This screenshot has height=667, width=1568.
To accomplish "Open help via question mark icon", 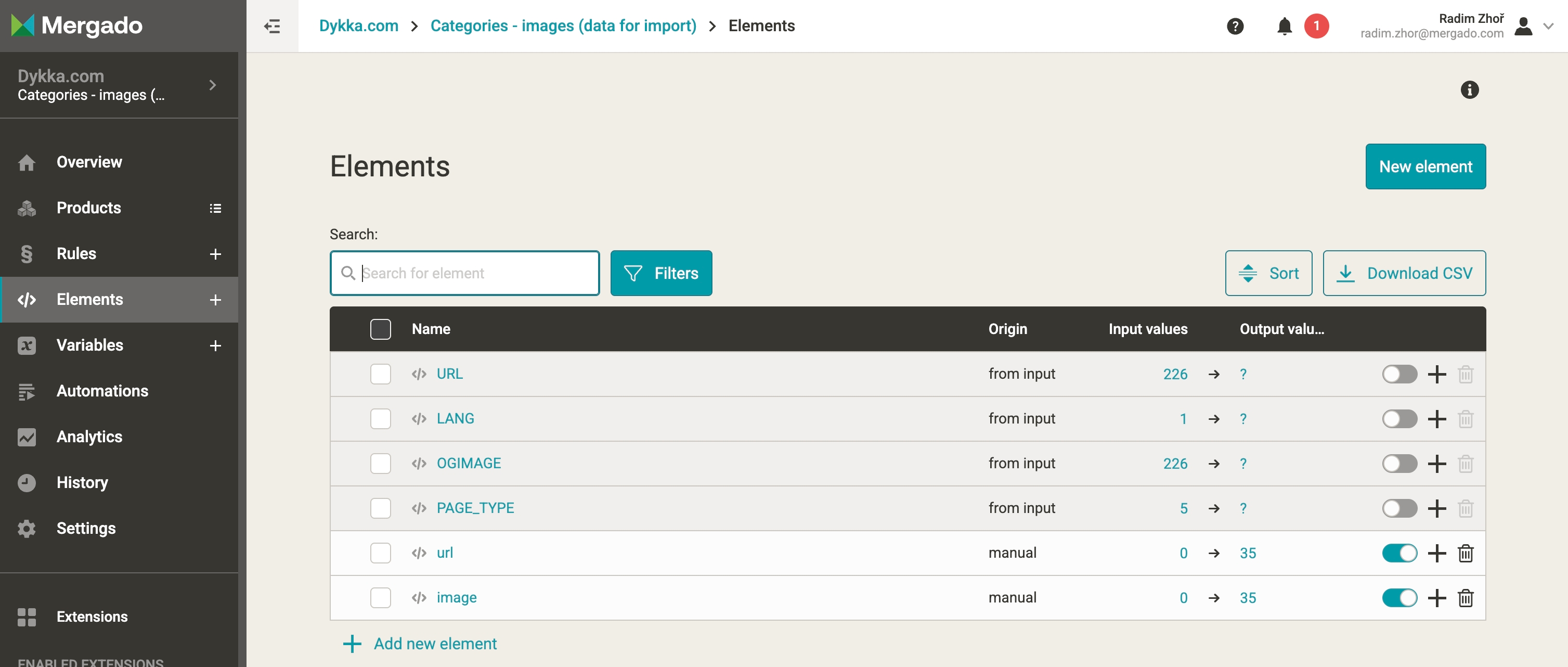I will point(1235,26).
